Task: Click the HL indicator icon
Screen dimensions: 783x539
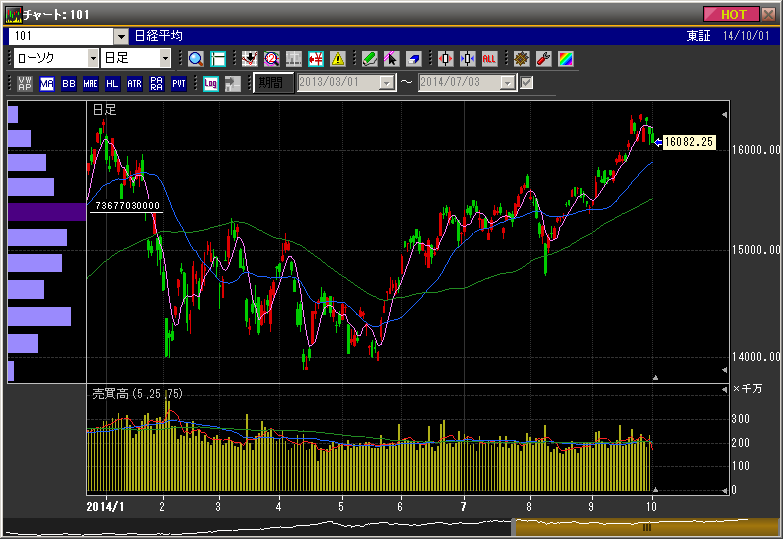Action: click(112, 83)
